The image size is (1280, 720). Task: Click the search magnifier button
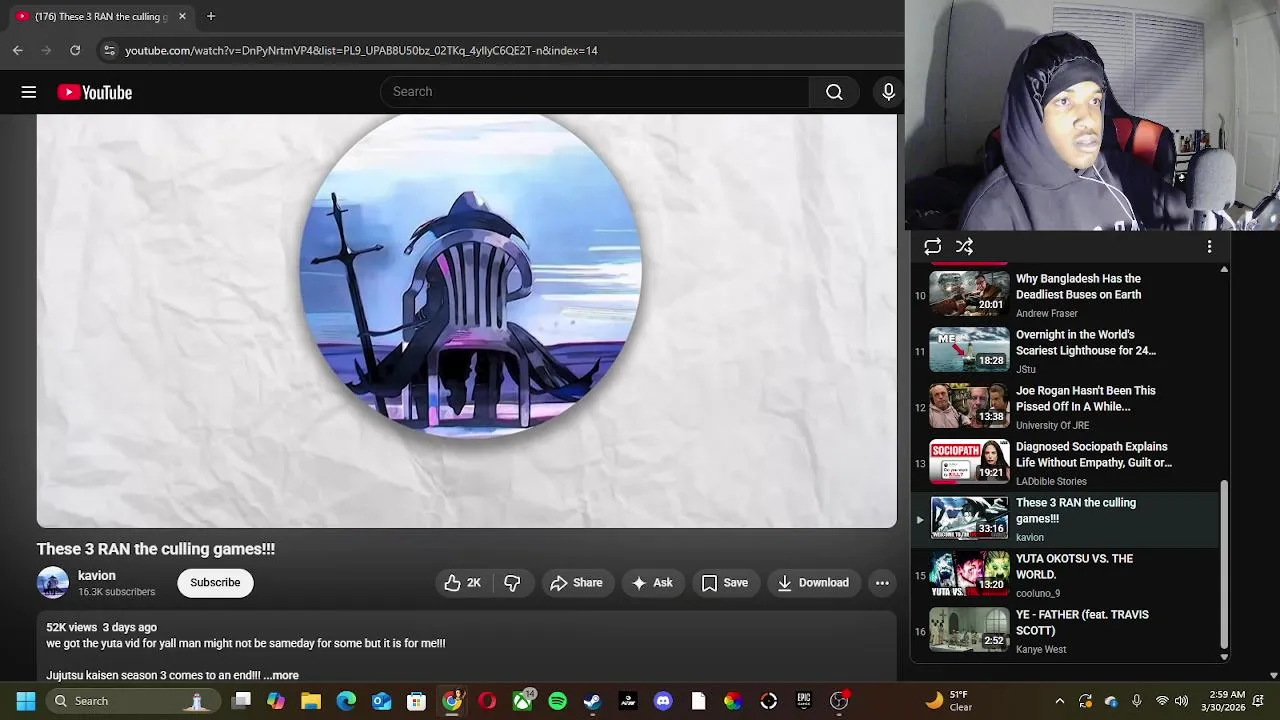click(834, 92)
